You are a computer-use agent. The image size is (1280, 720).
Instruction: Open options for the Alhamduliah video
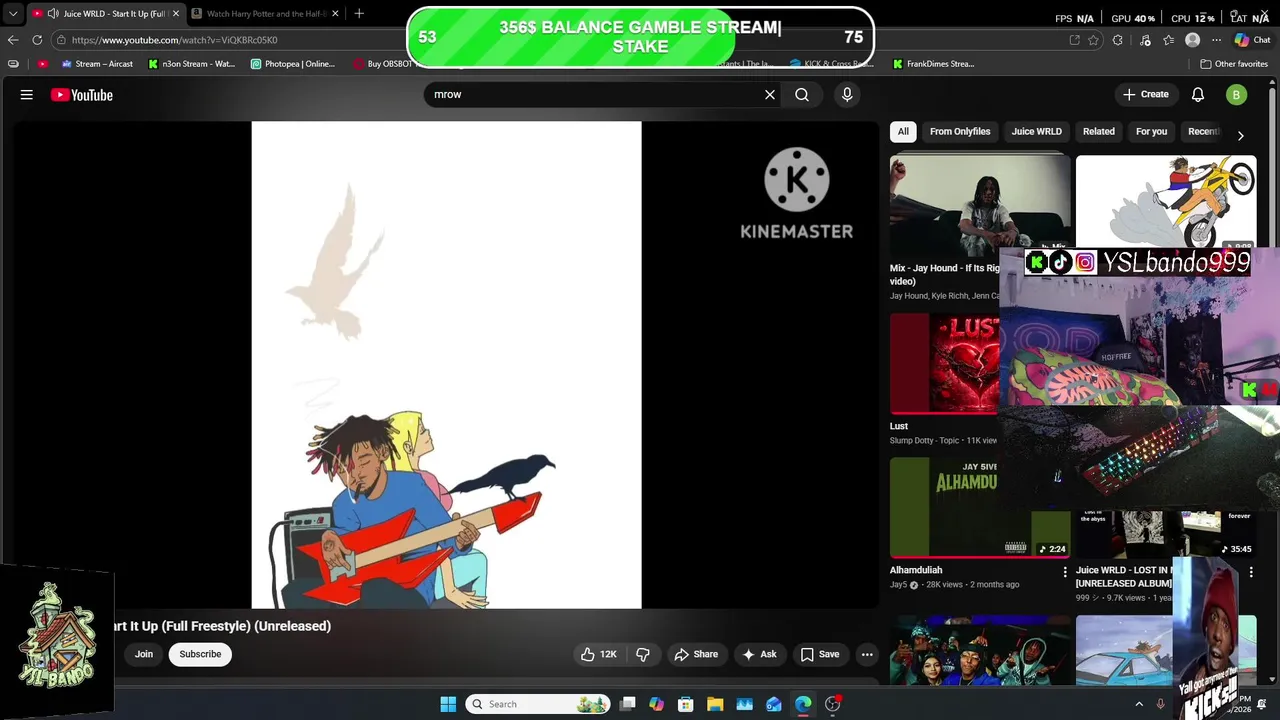[1064, 572]
